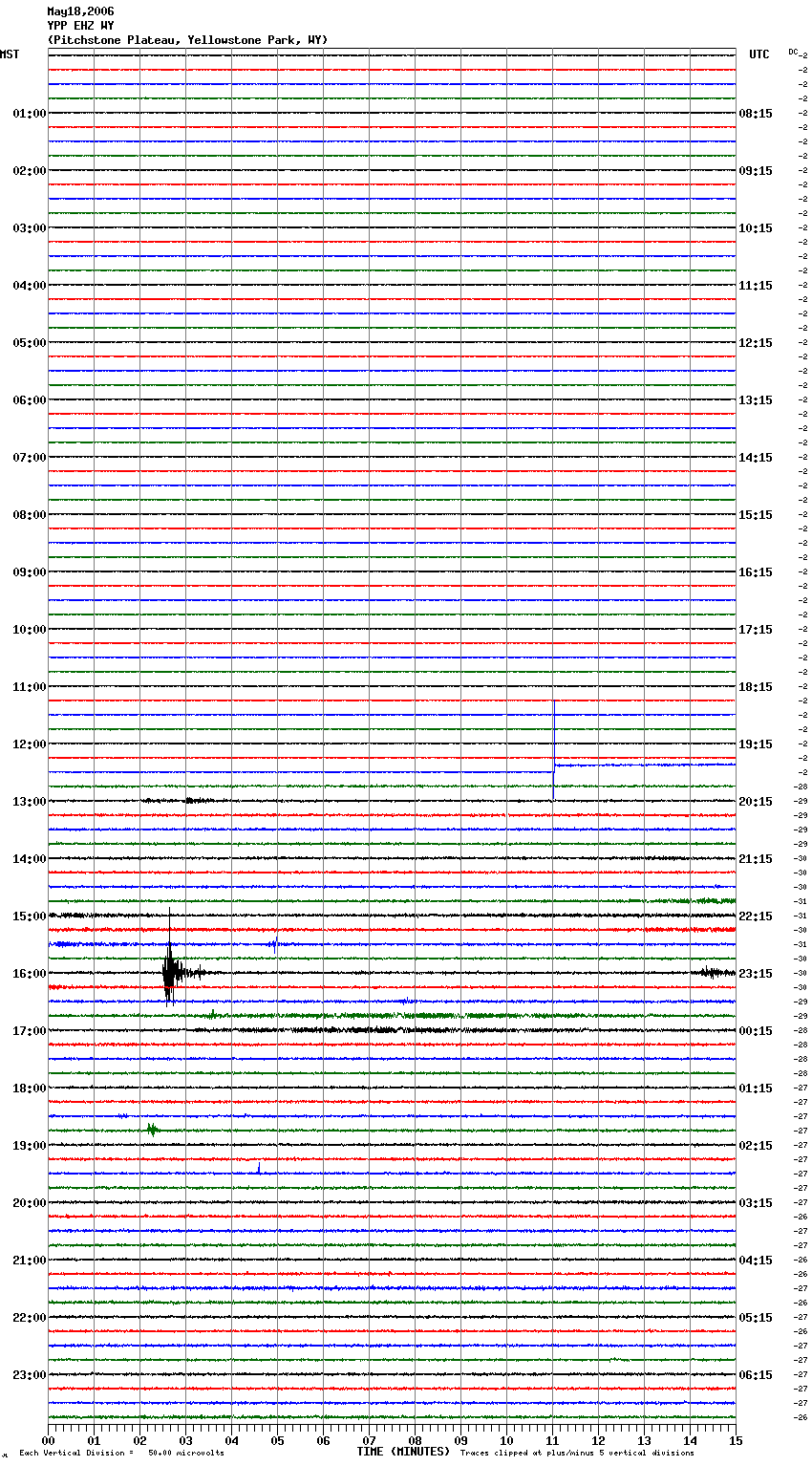
Task: Select the 20:00 MST time label
Action: 30,1203
